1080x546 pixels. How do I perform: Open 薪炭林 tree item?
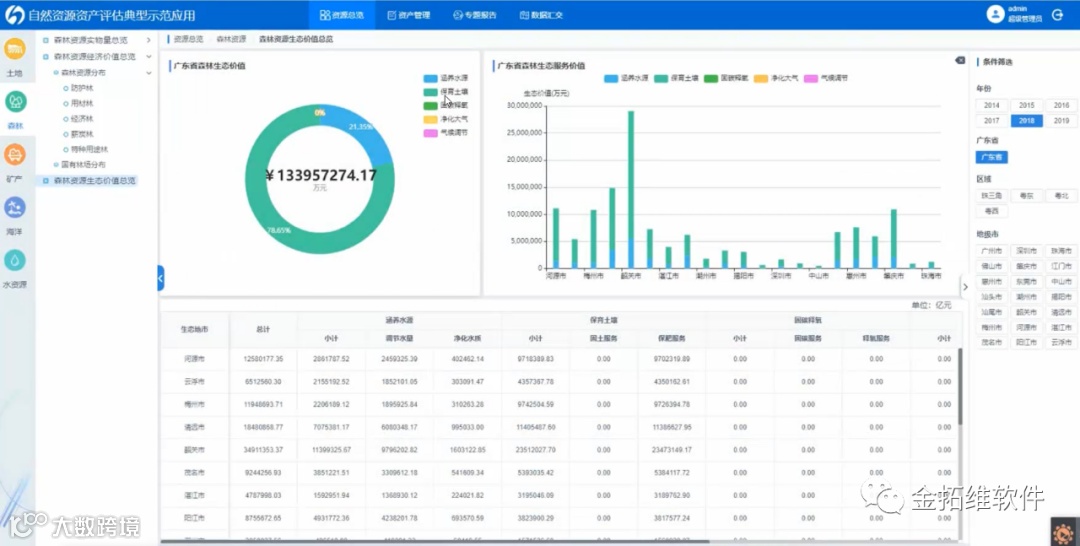(x=82, y=134)
